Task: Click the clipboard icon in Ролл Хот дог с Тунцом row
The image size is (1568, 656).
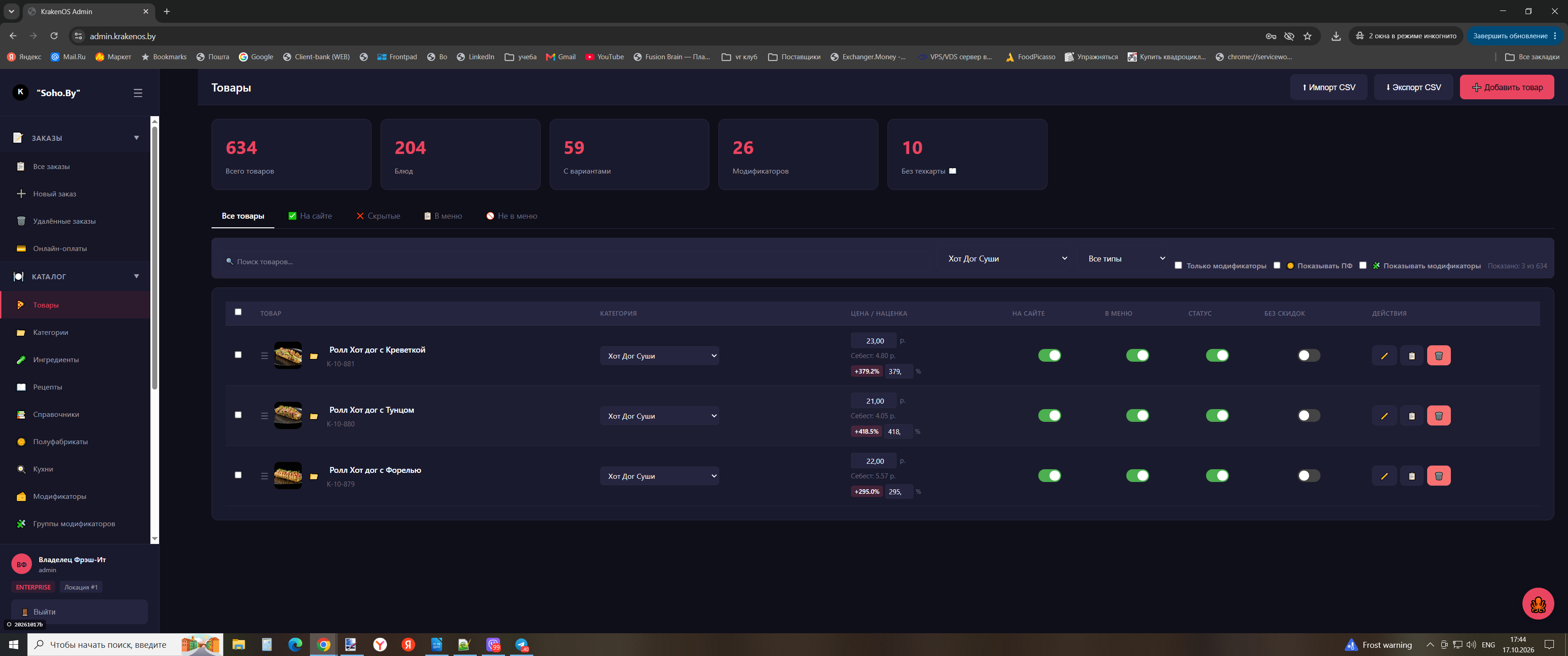Action: [x=1412, y=416]
